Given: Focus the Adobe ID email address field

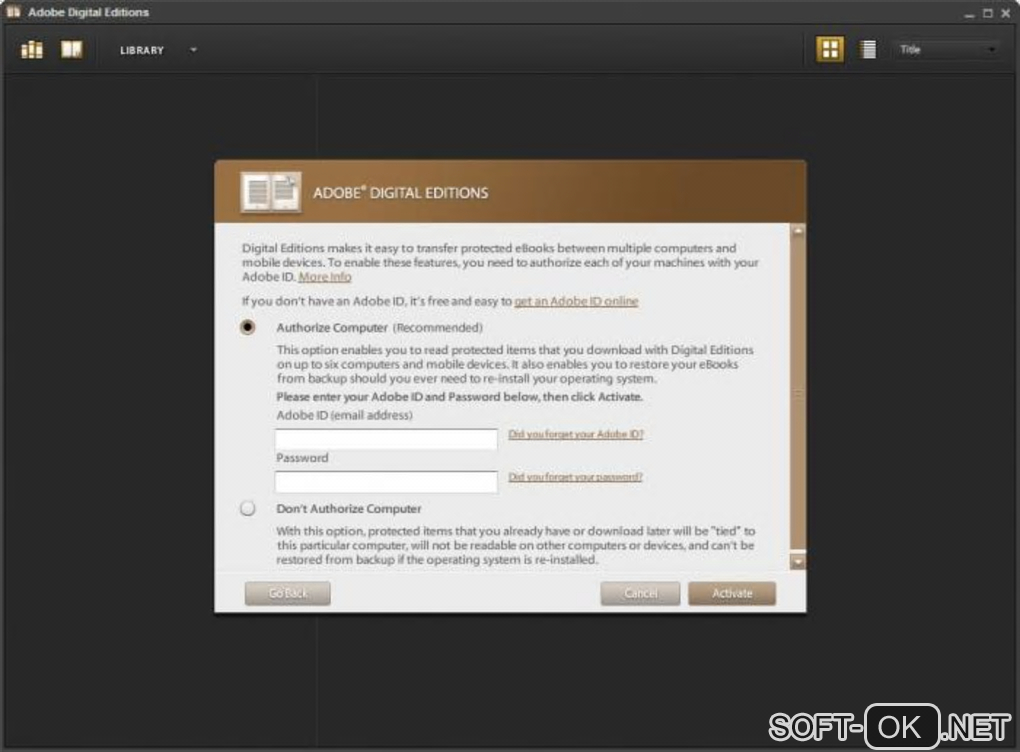Looking at the screenshot, I should (386, 438).
